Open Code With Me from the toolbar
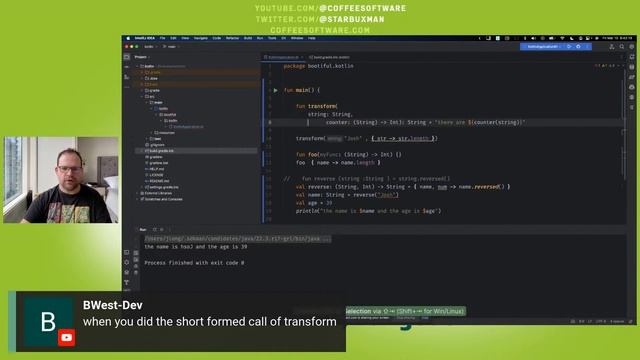The height and width of the screenshot is (360, 640). (611, 47)
